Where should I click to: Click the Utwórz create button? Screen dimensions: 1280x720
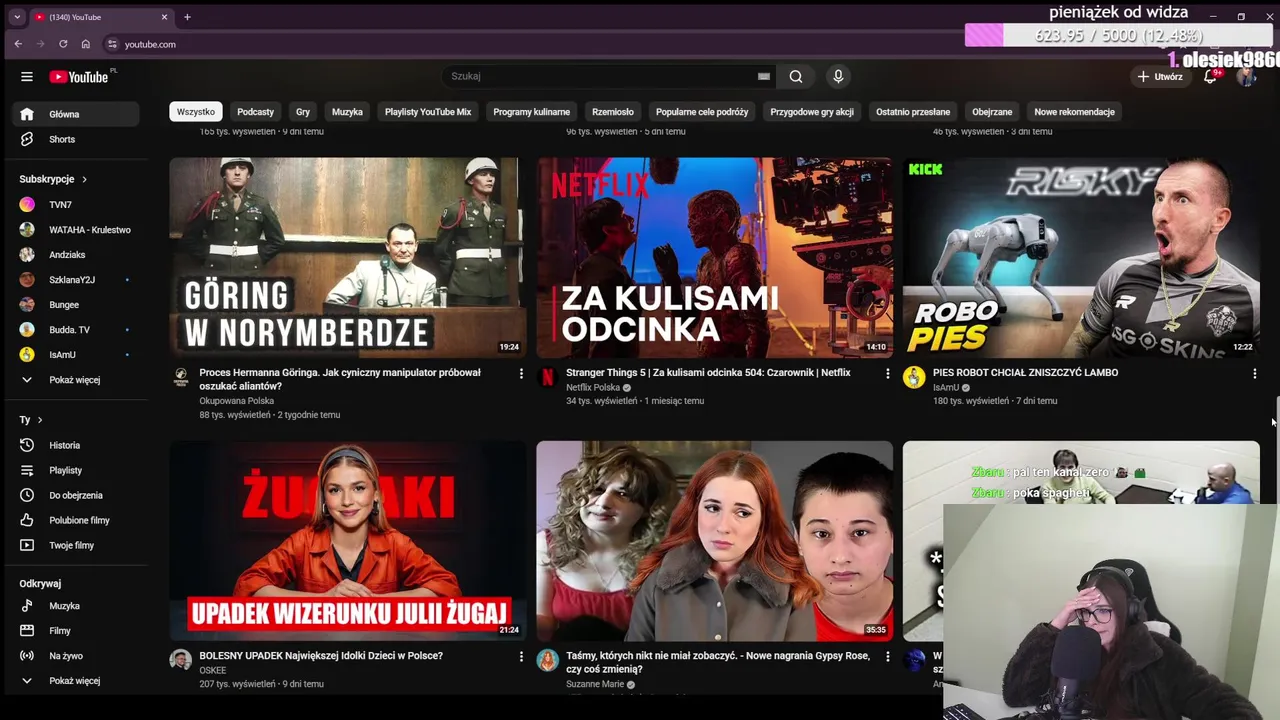(1160, 77)
